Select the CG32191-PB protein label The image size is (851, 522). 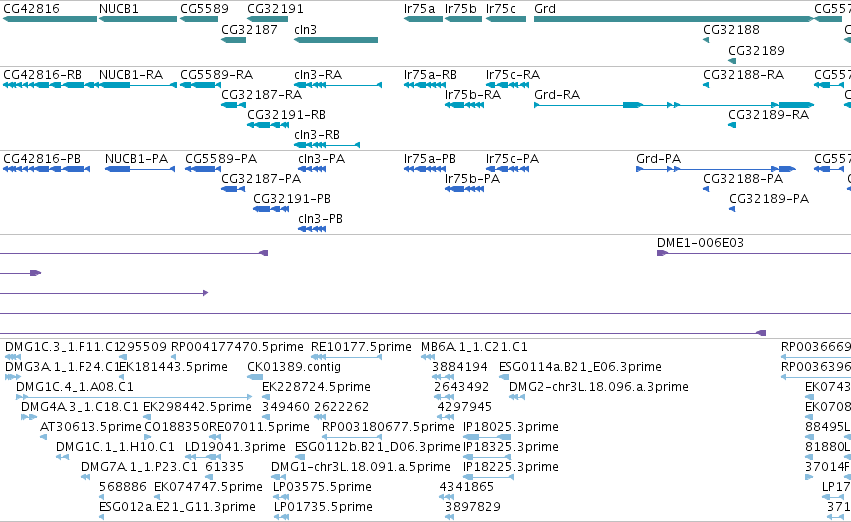292,199
